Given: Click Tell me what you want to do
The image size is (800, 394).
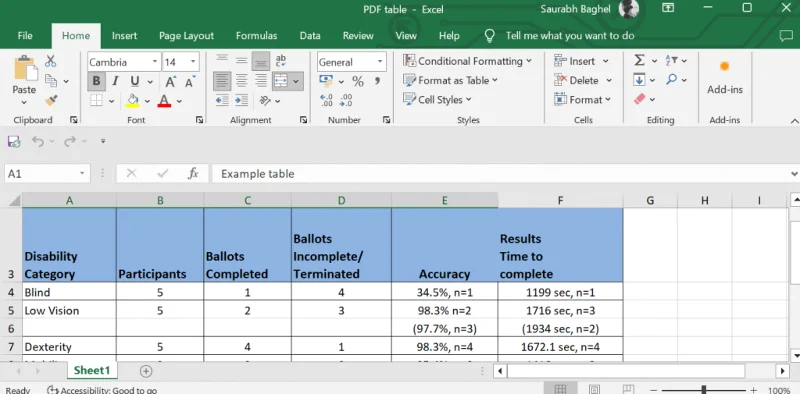Looking at the screenshot, I should (x=570, y=36).
